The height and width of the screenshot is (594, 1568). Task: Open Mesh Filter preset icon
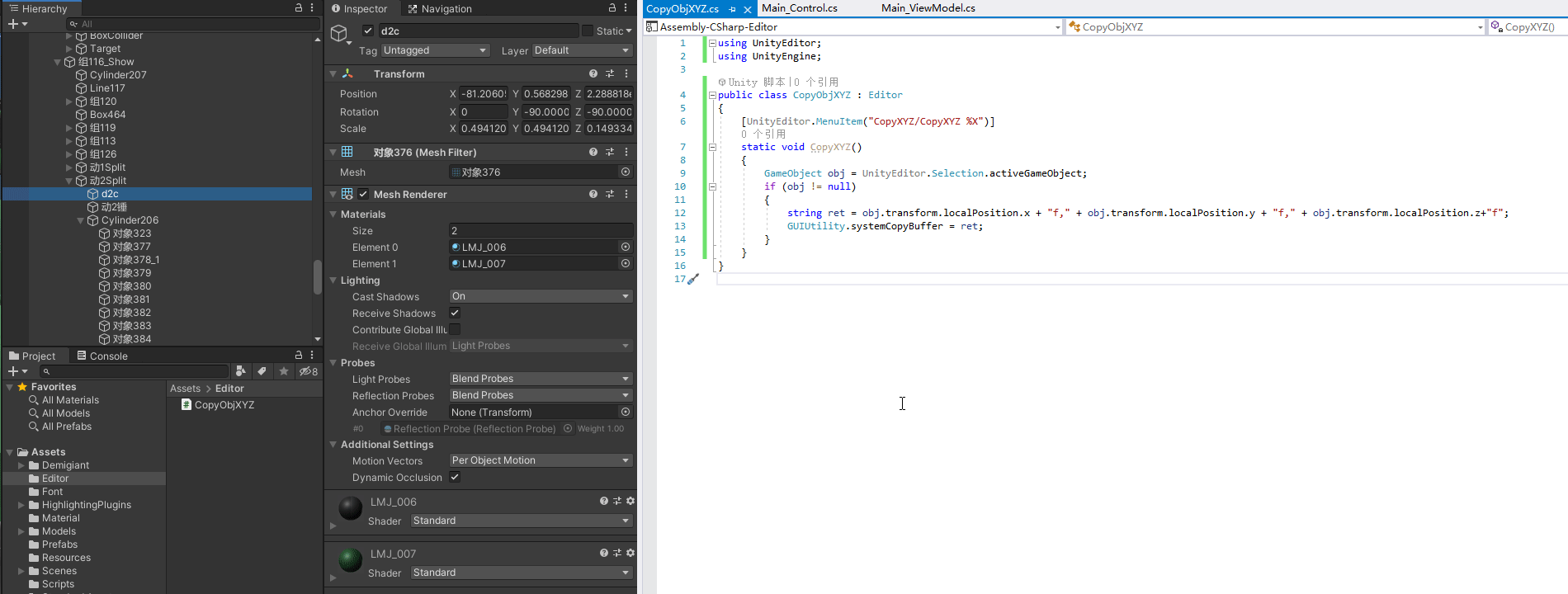[610, 152]
